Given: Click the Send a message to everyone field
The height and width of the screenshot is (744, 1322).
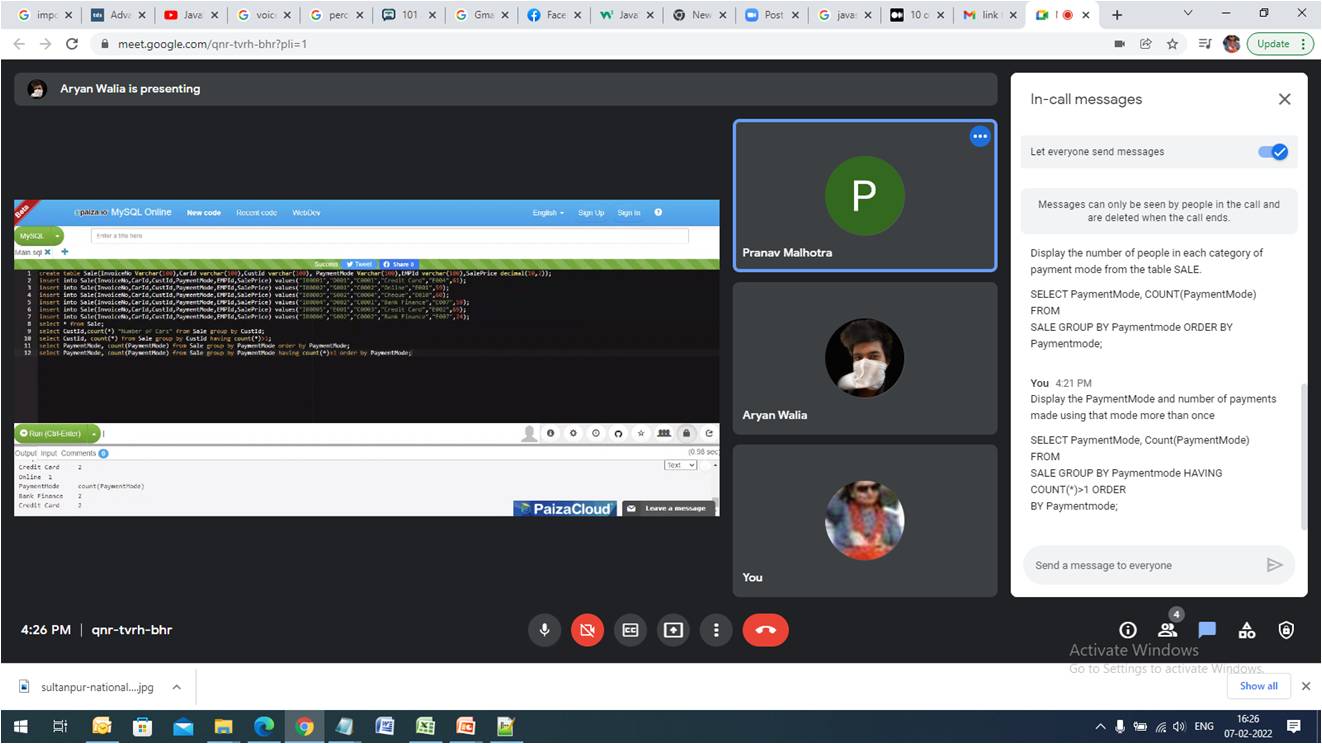Looking at the screenshot, I should (1144, 565).
